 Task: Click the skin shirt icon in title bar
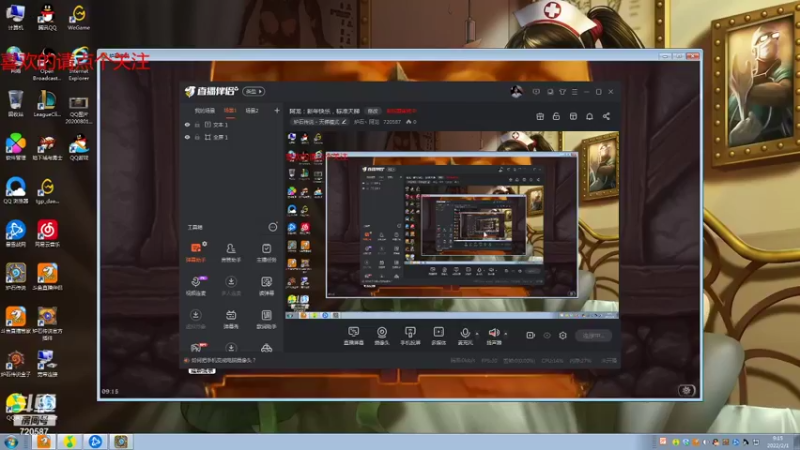562,92
